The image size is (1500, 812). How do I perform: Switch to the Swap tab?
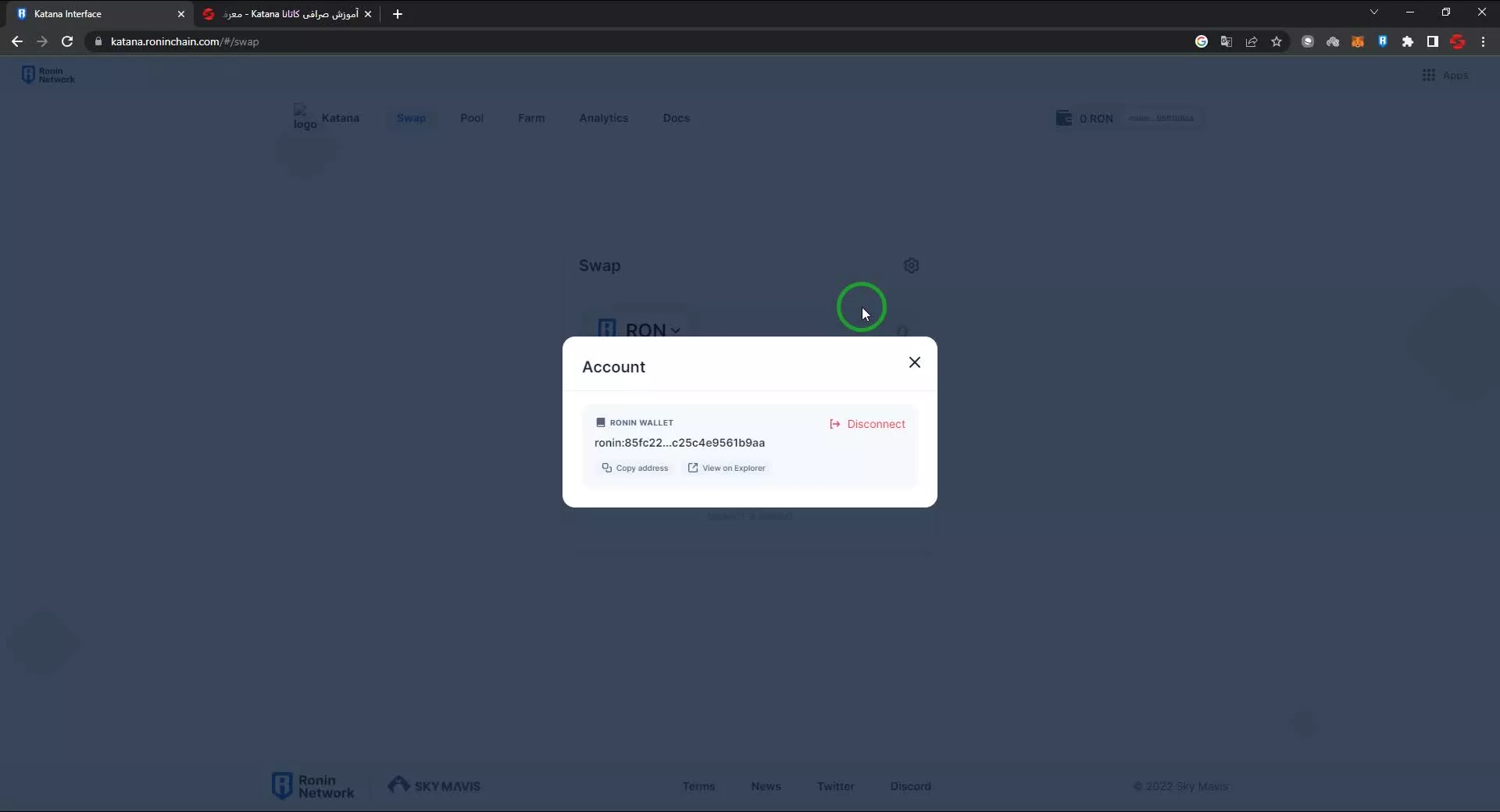(411, 118)
